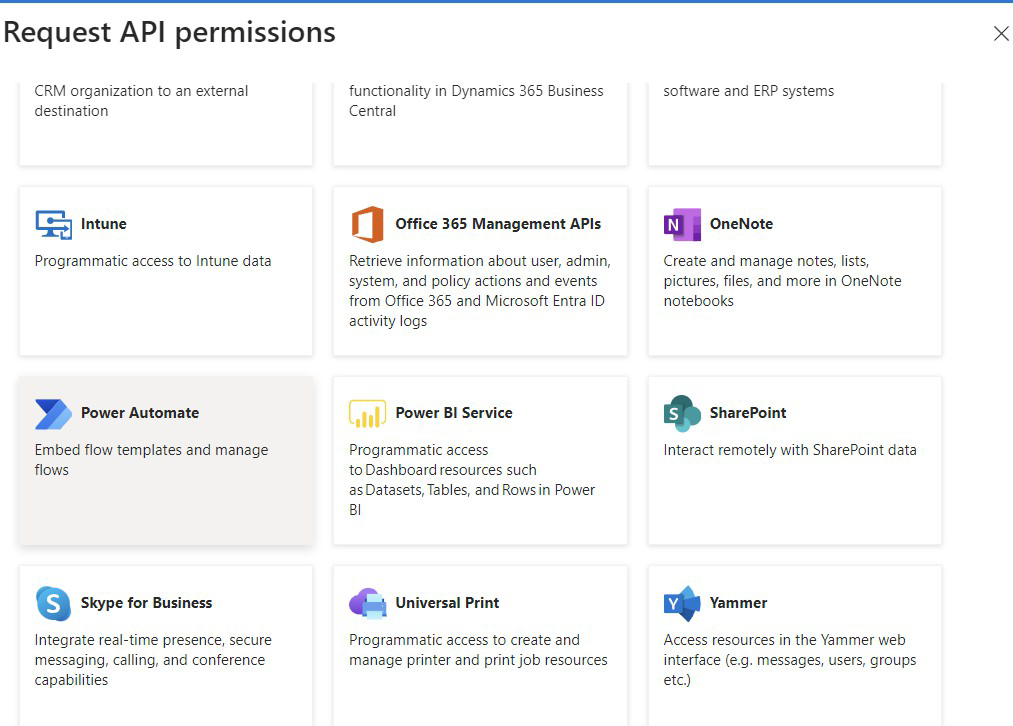Open the OneNote API title
This screenshot has width=1013, height=726.
tap(741, 224)
